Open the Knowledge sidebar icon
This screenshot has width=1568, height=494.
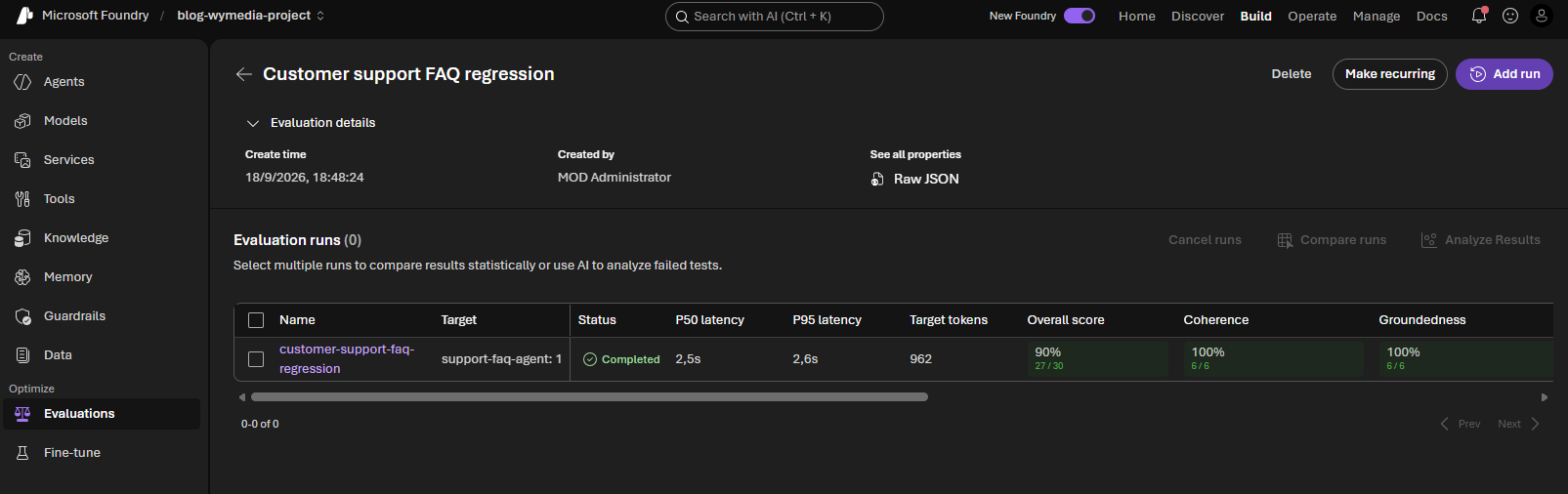(22, 238)
